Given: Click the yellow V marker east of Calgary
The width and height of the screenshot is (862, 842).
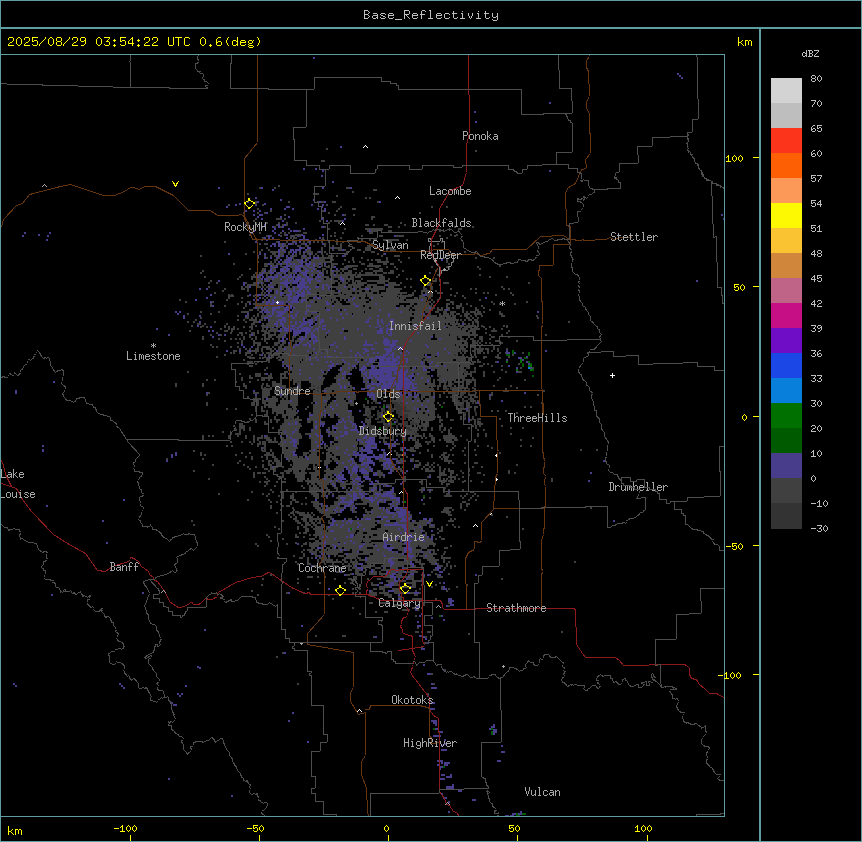Looking at the screenshot, I should 429,584.
